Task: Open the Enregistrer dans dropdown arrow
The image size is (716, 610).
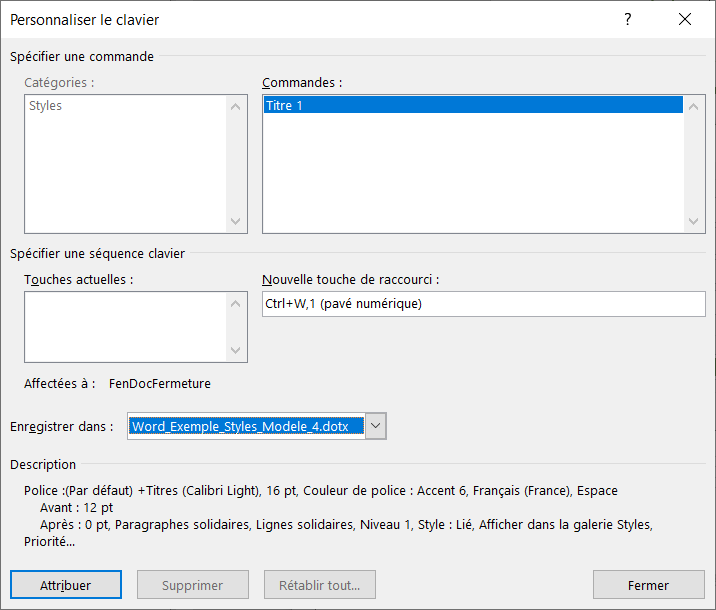Action: [376, 427]
